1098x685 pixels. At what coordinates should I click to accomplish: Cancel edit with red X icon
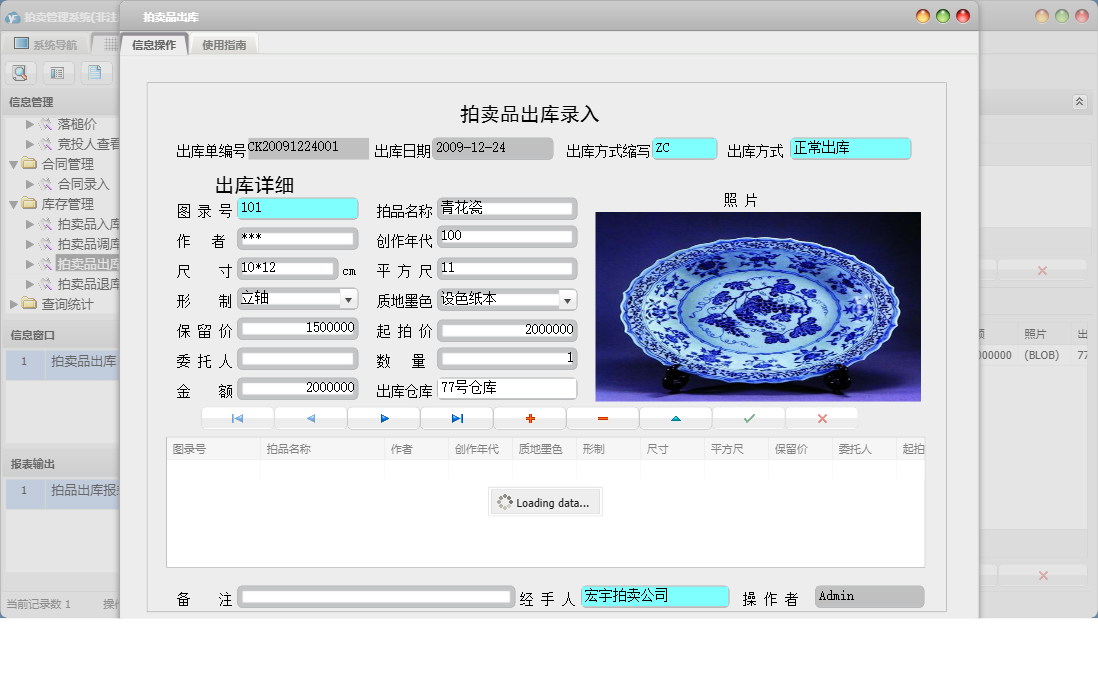[x=822, y=419]
